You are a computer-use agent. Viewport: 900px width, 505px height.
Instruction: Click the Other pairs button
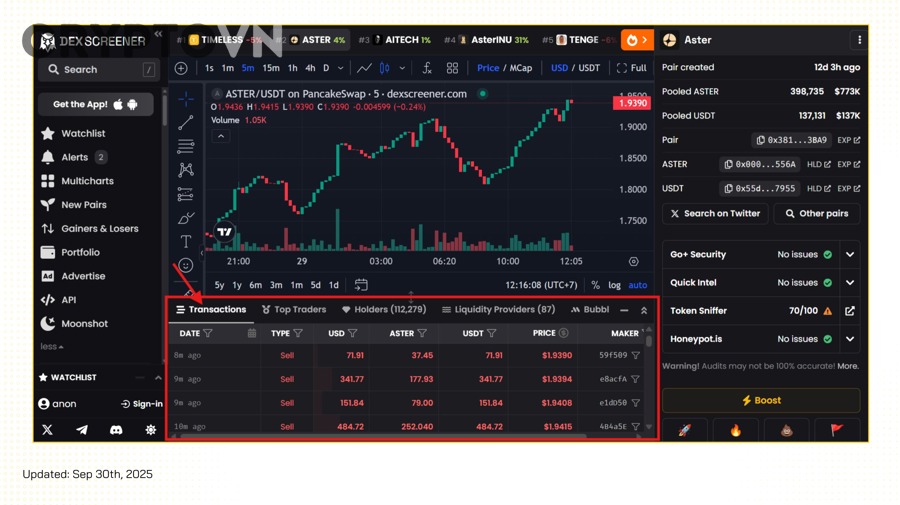pyautogui.click(x=817, y=213)
